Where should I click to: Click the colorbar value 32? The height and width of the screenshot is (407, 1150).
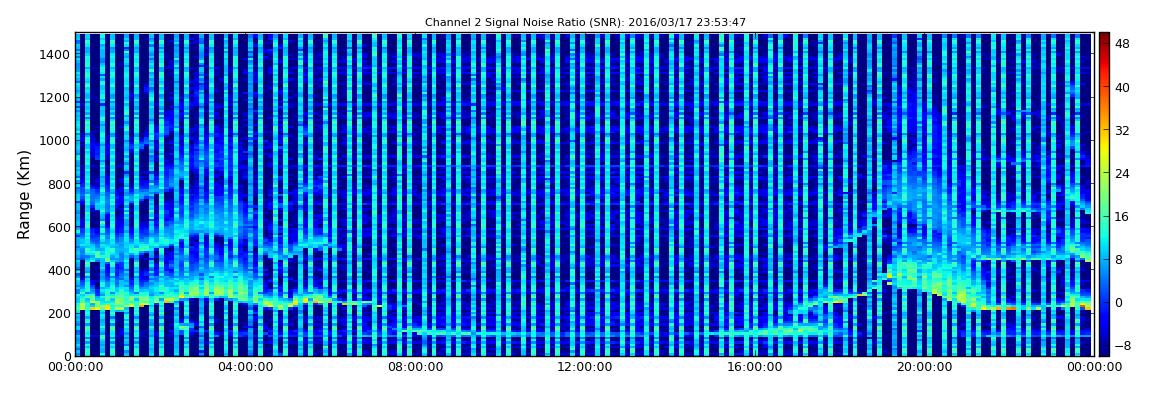pyautogui.click(x=1123, y=131)
